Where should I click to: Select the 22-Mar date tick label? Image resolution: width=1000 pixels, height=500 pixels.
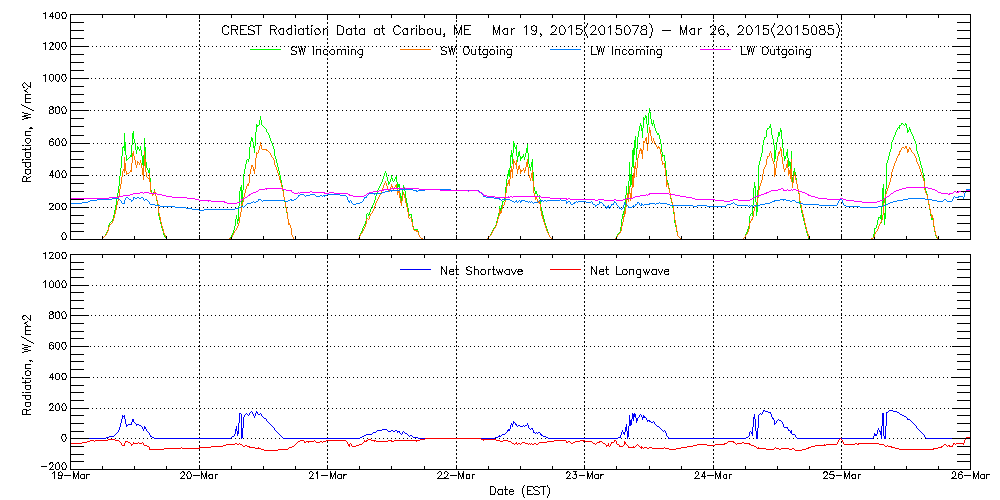tap(456, 477)
